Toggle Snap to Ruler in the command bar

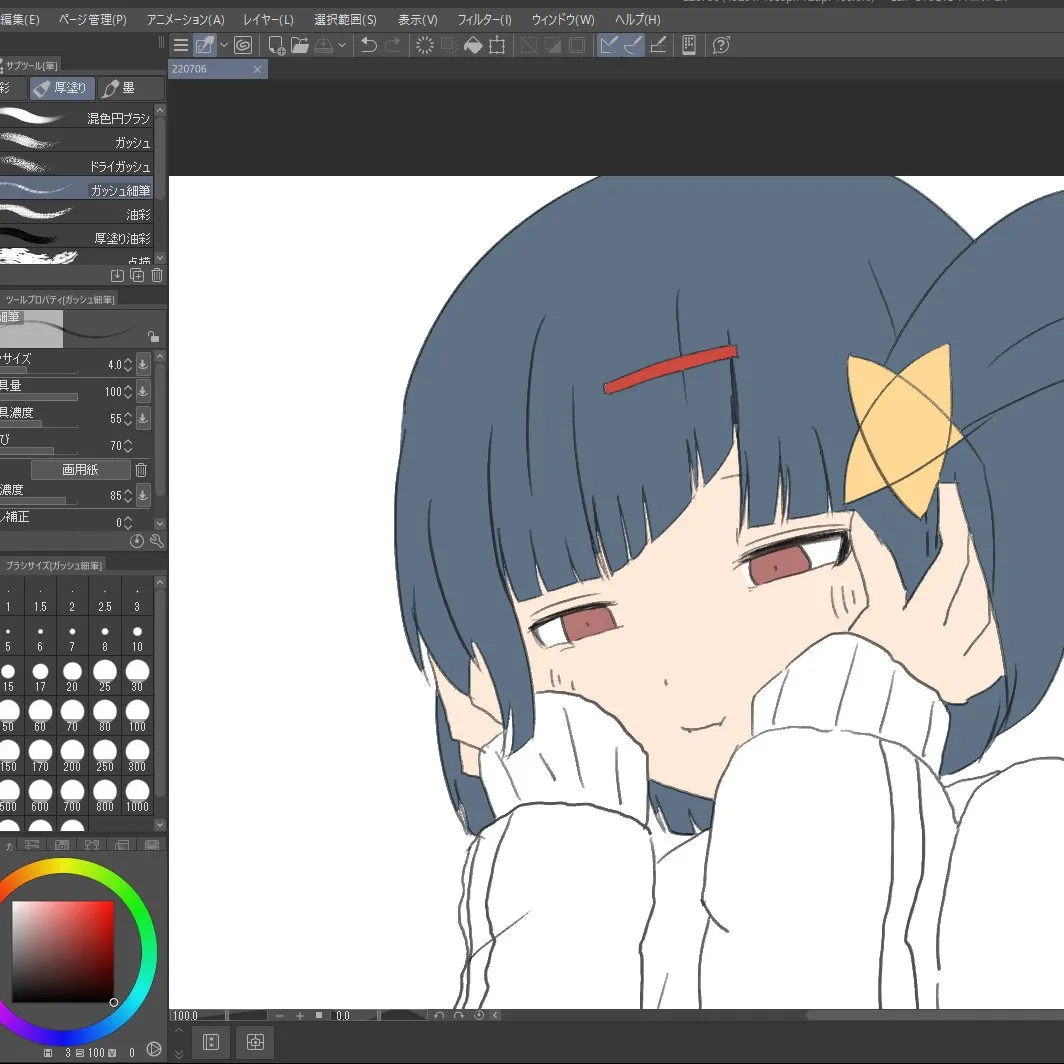(608, 45)
